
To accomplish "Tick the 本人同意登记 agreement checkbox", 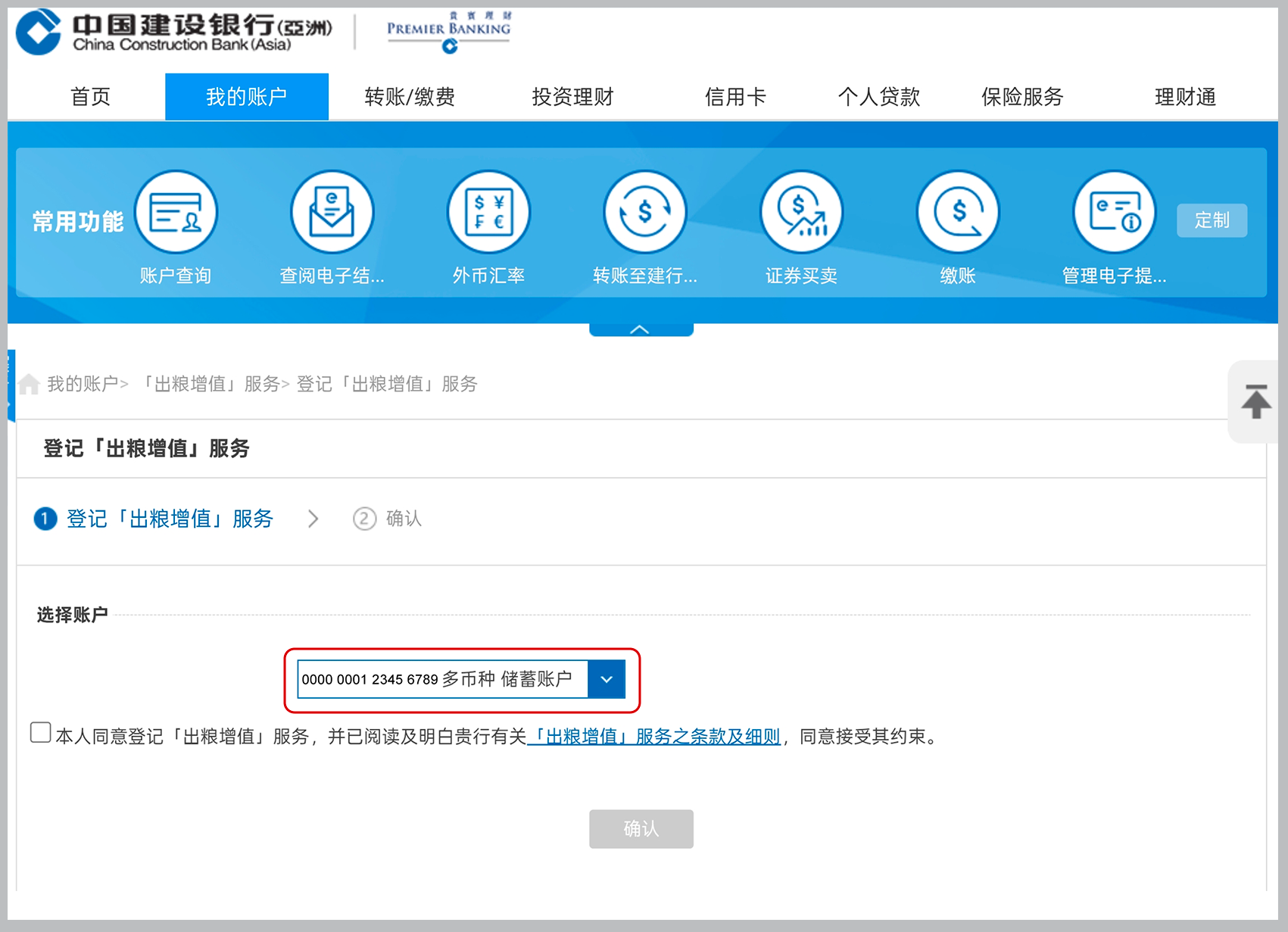I will [x=41, y=733].
